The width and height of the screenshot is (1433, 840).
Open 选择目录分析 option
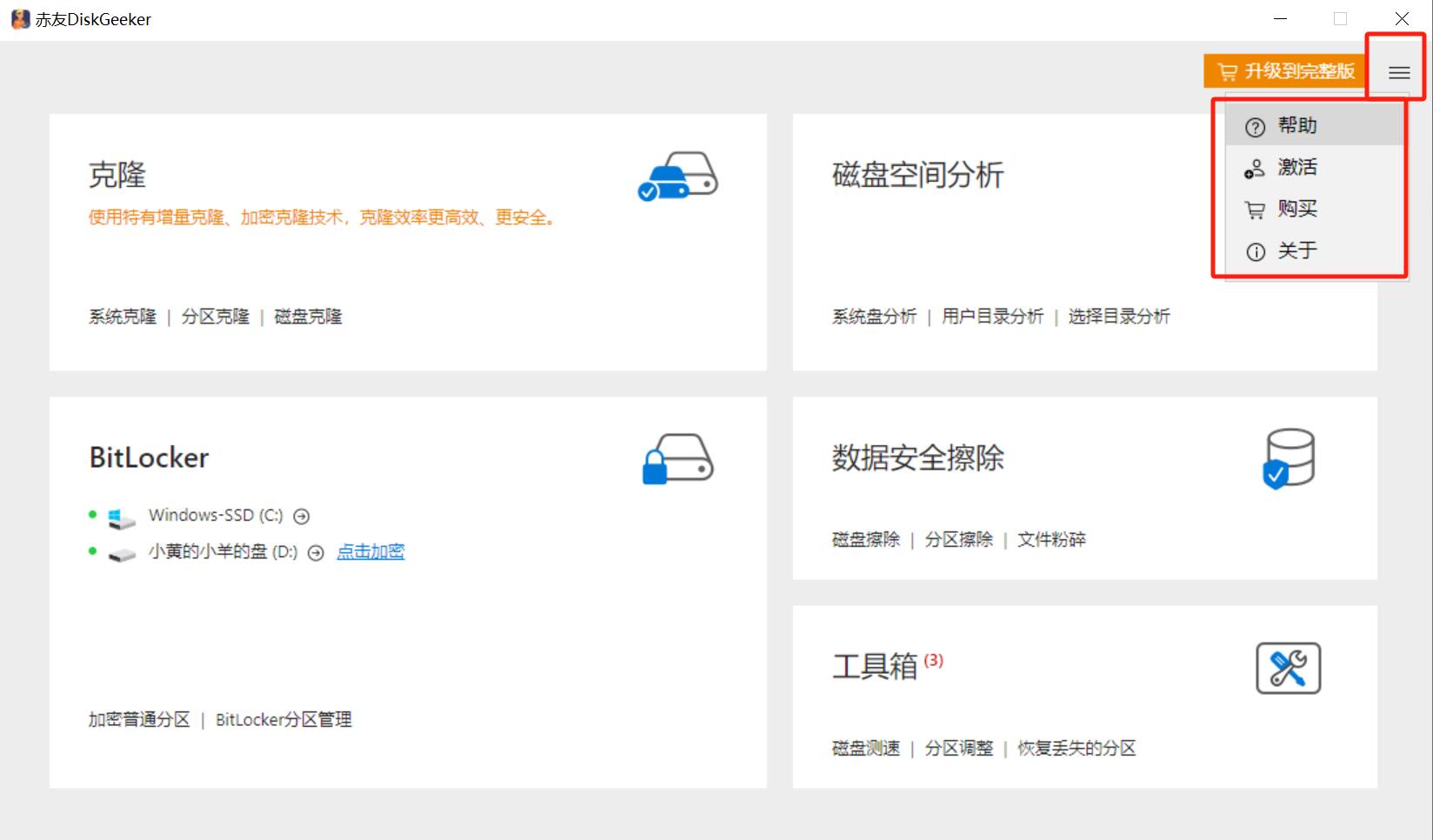[x=1120, y=317]
